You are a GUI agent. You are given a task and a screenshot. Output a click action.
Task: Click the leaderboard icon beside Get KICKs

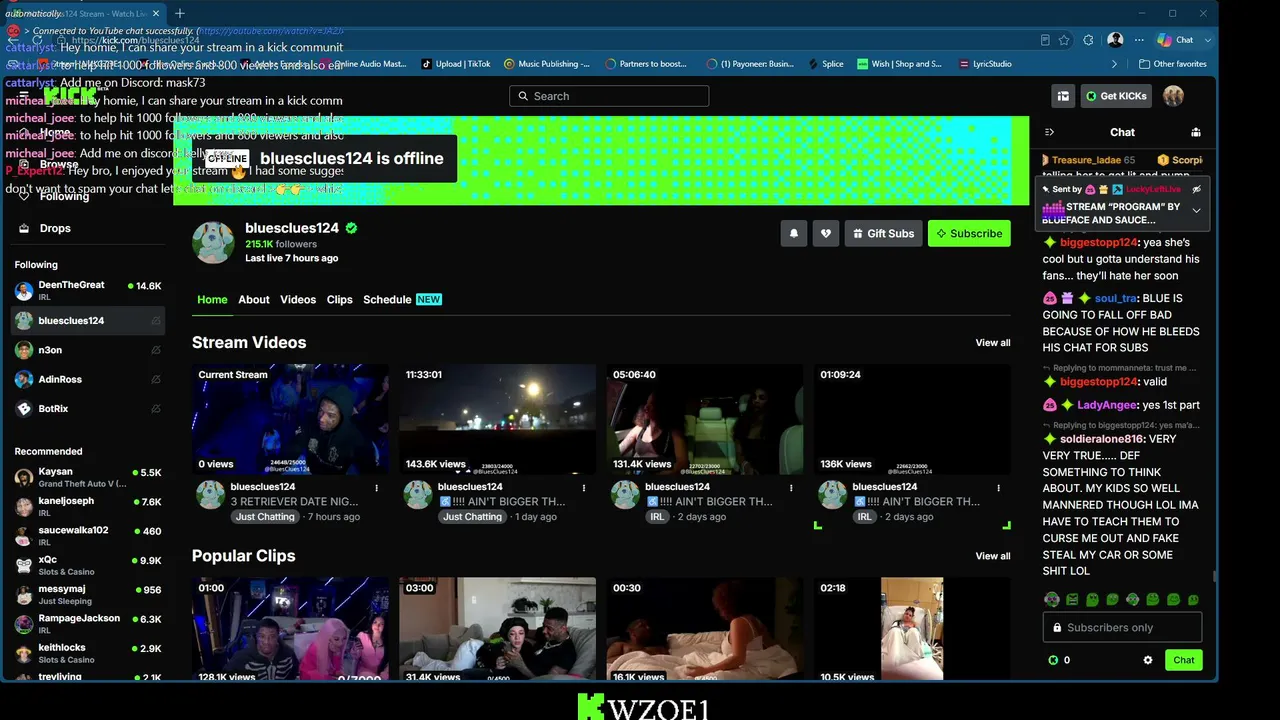[x=1063, y=96]
